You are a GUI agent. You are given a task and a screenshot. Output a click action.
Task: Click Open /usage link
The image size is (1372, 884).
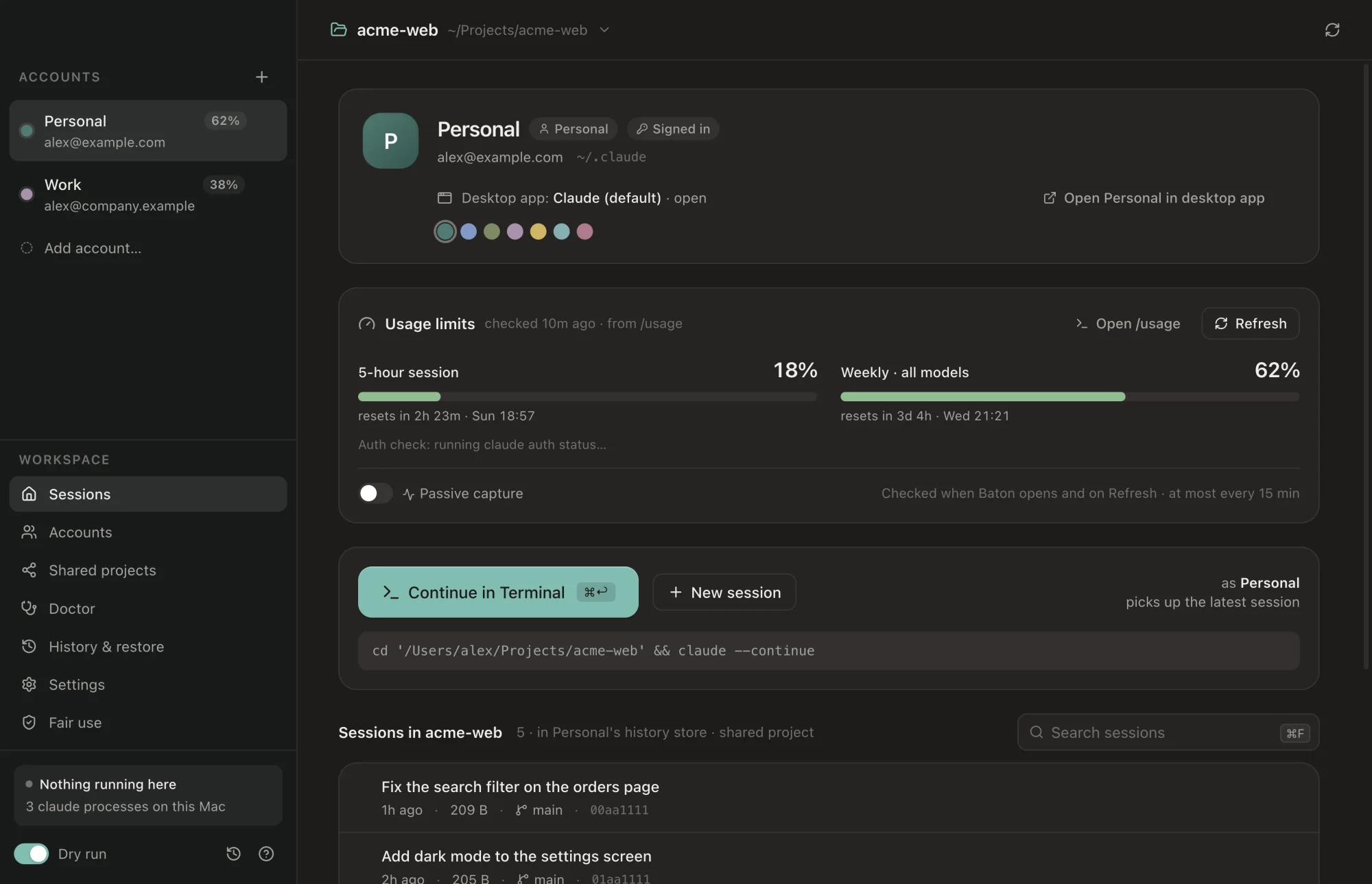click(1128, 324)
